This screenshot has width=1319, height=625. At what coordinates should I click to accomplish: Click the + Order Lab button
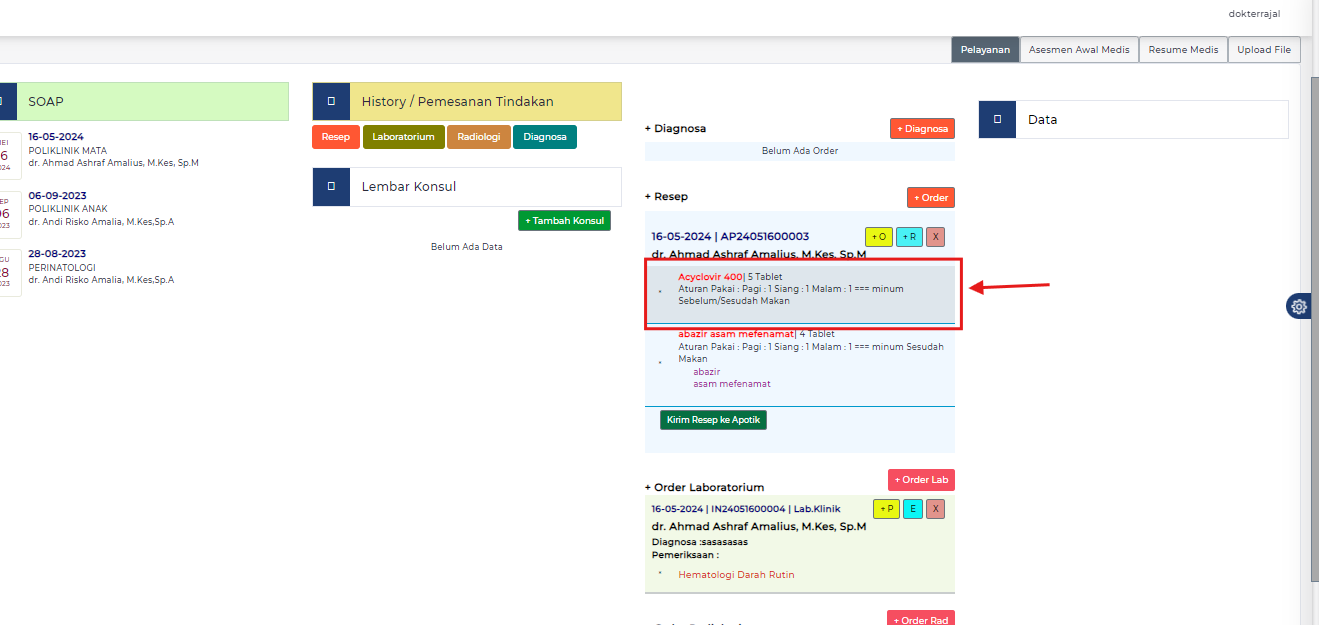tap(921, 480)
